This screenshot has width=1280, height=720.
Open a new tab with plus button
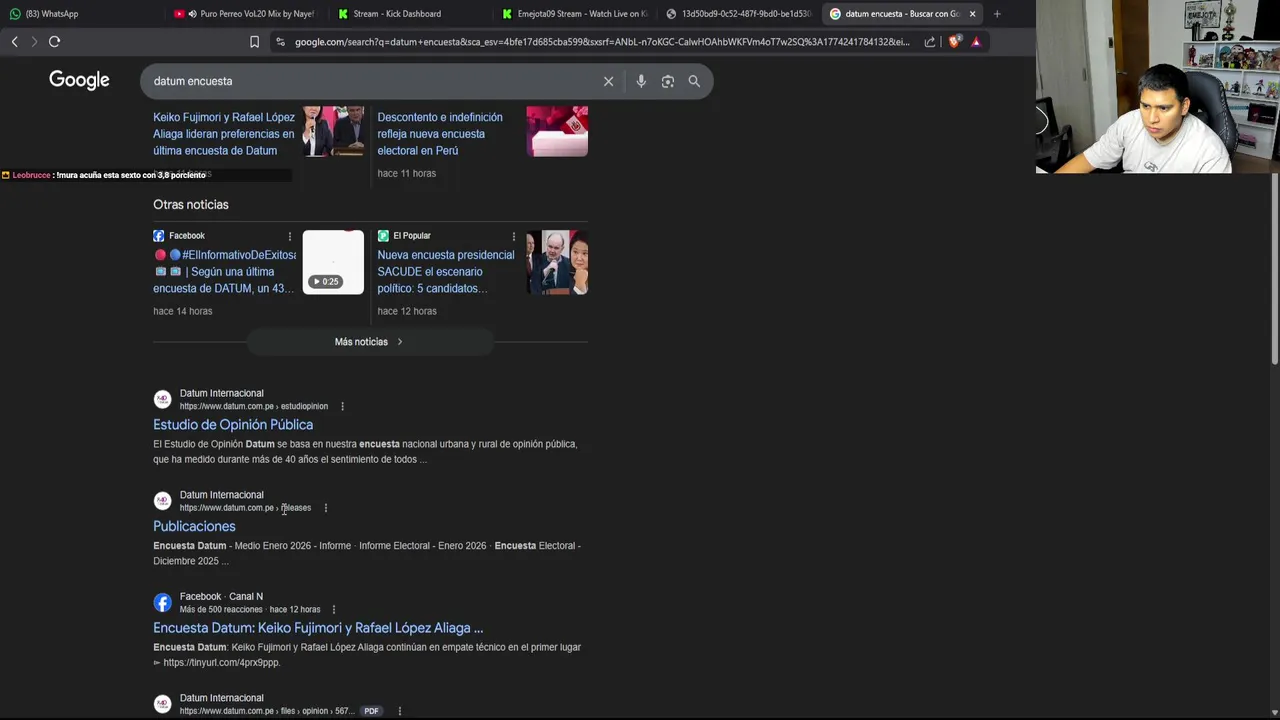pyautogui.click(x=997, y=14)
